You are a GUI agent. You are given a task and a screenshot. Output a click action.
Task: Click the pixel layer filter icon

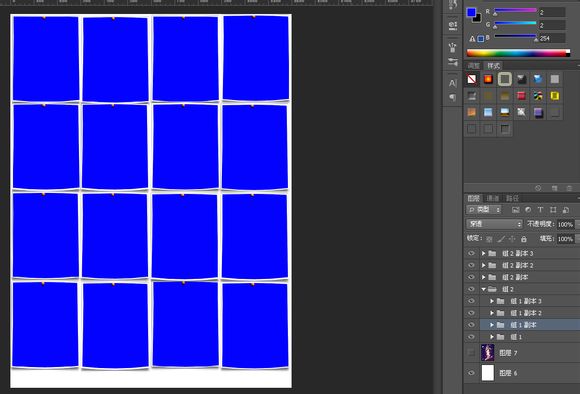pyautogui.click(x=515, y=210)
